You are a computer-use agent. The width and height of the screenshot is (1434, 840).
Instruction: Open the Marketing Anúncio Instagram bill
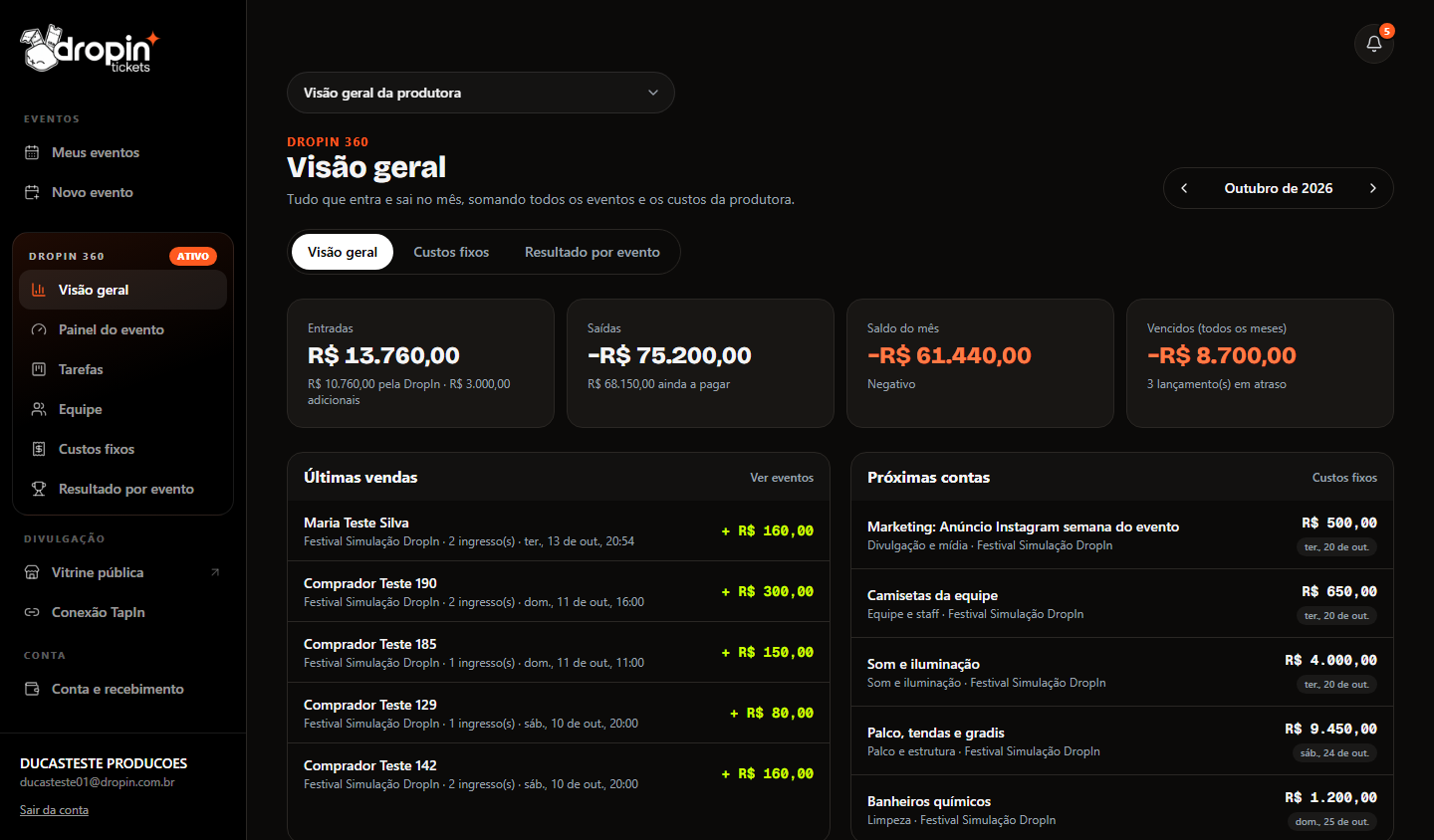(x=1122, y=534)
